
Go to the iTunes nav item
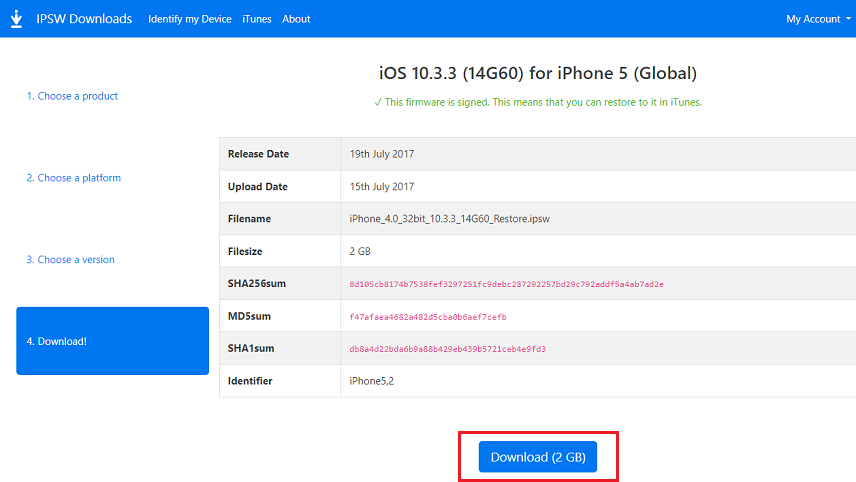(x=257, y=19)
